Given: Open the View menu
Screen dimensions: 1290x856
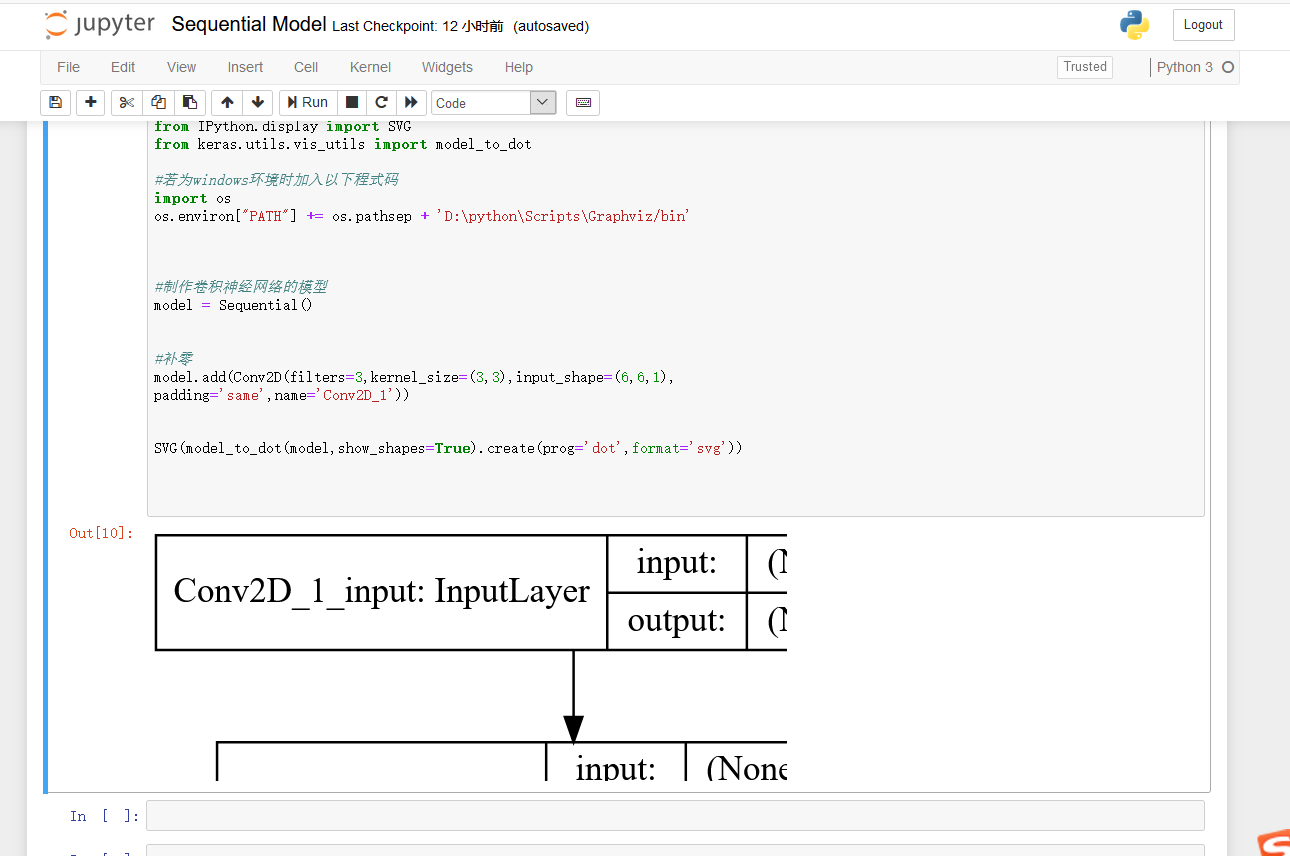Looking at the screenshot, I should tap(181, 67).
